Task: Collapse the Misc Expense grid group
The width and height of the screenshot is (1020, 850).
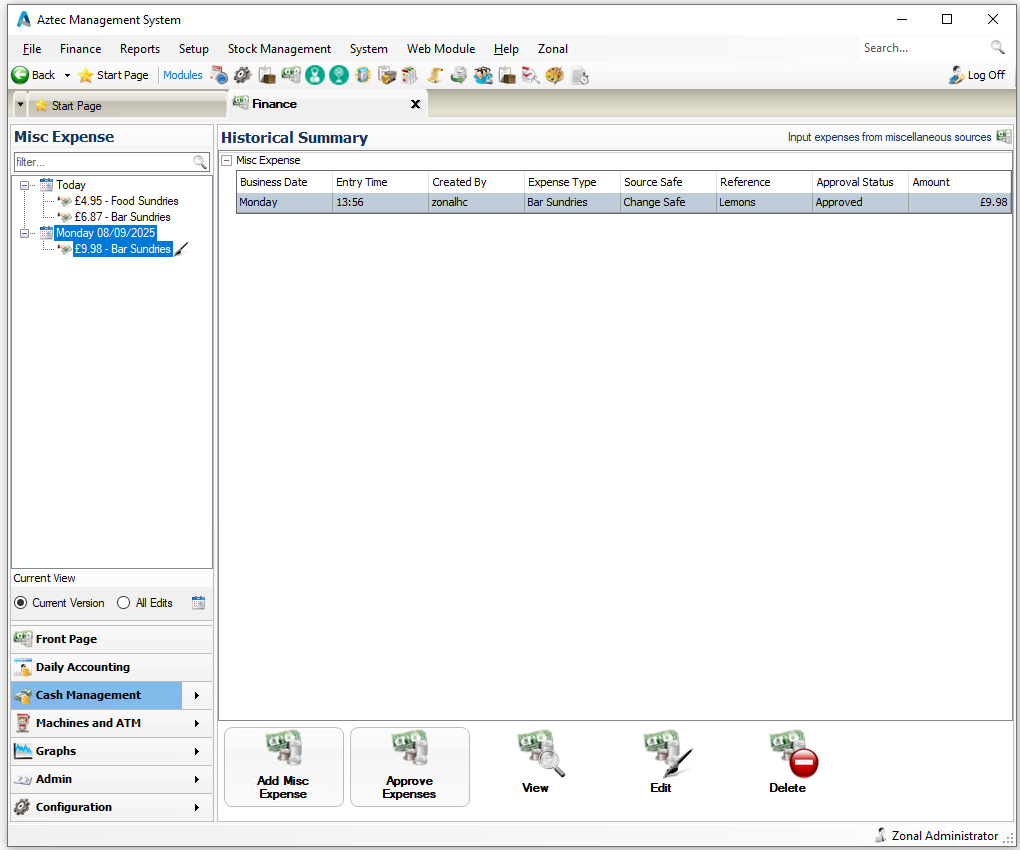Action: 227,160
